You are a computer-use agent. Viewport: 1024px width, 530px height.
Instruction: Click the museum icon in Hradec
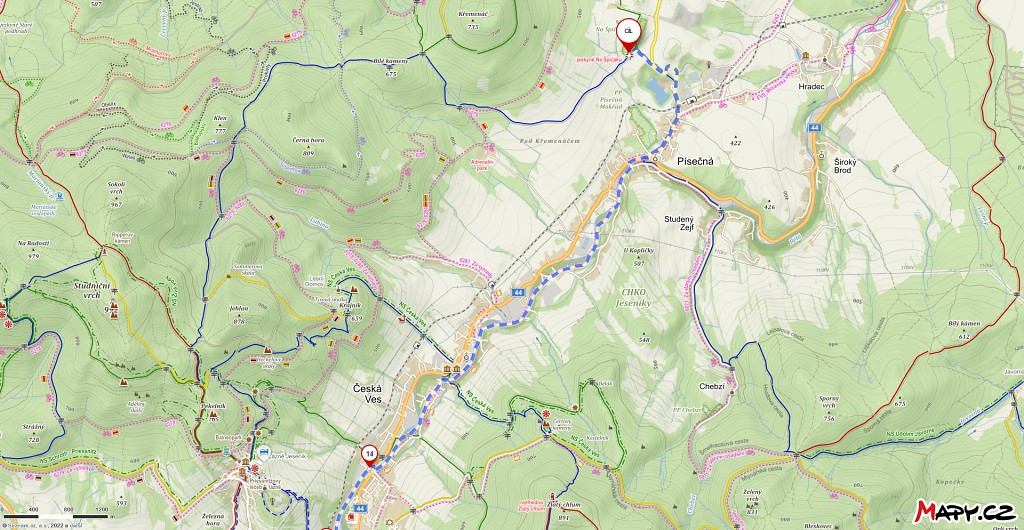807,55
